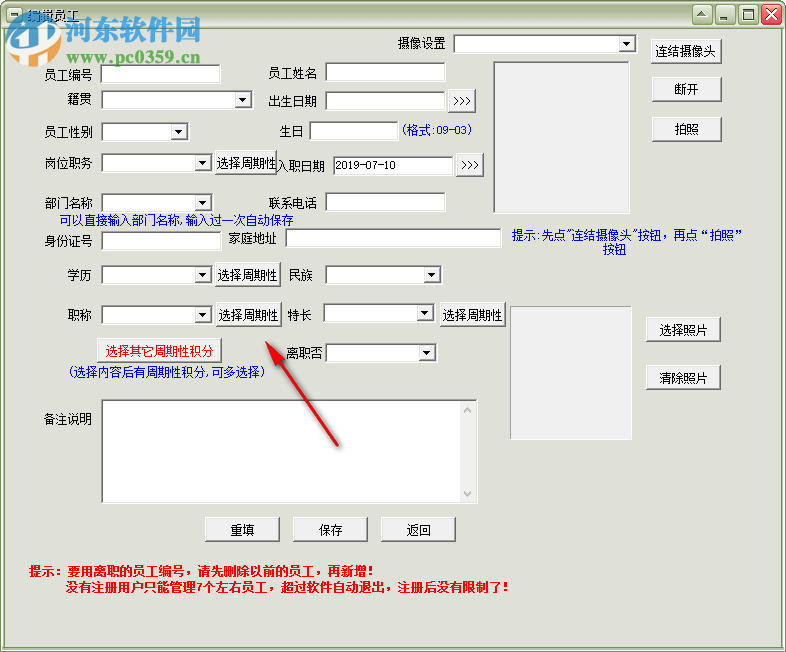This screenshot has width=786, height=652.
Task: Click the employee photo preview box
Action: pos(571,373)
